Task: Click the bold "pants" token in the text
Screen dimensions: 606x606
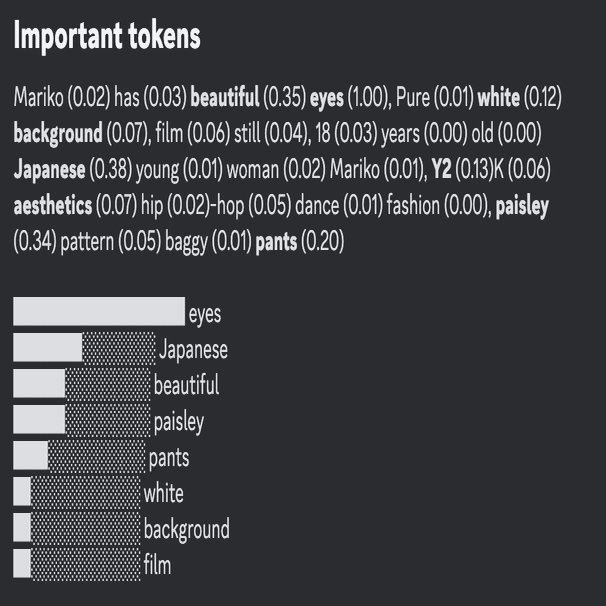Action: click(276, 243)
